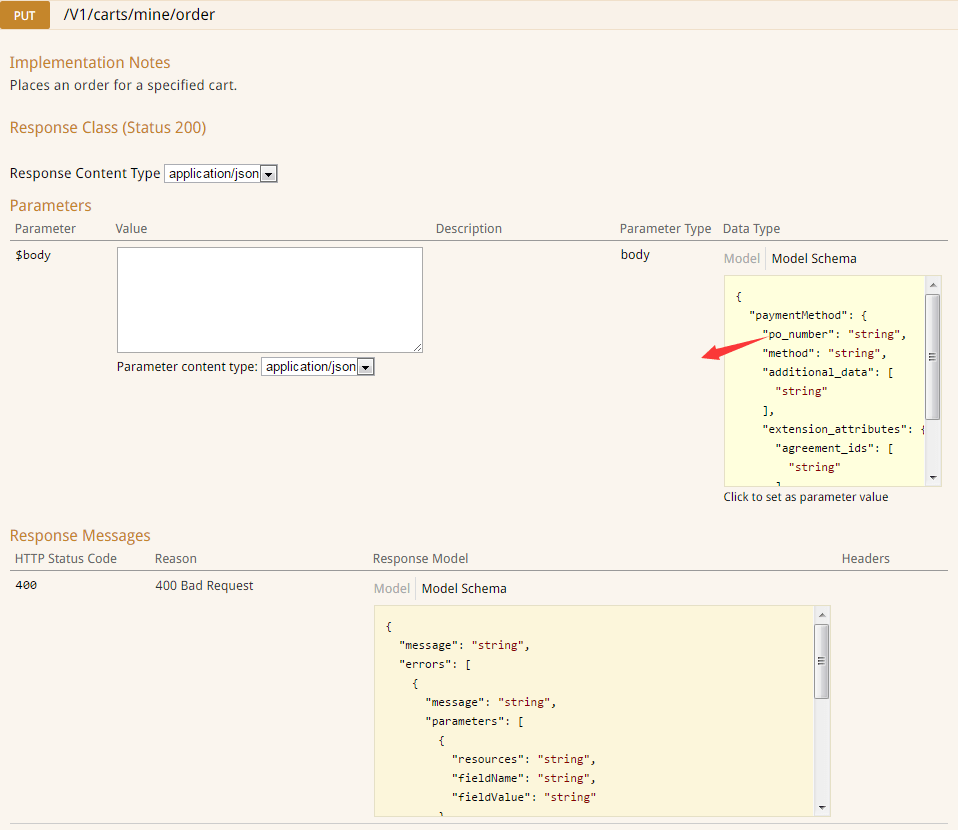
Task: Click the Parameter content type dropdown arrow
Action: [366, 366]
